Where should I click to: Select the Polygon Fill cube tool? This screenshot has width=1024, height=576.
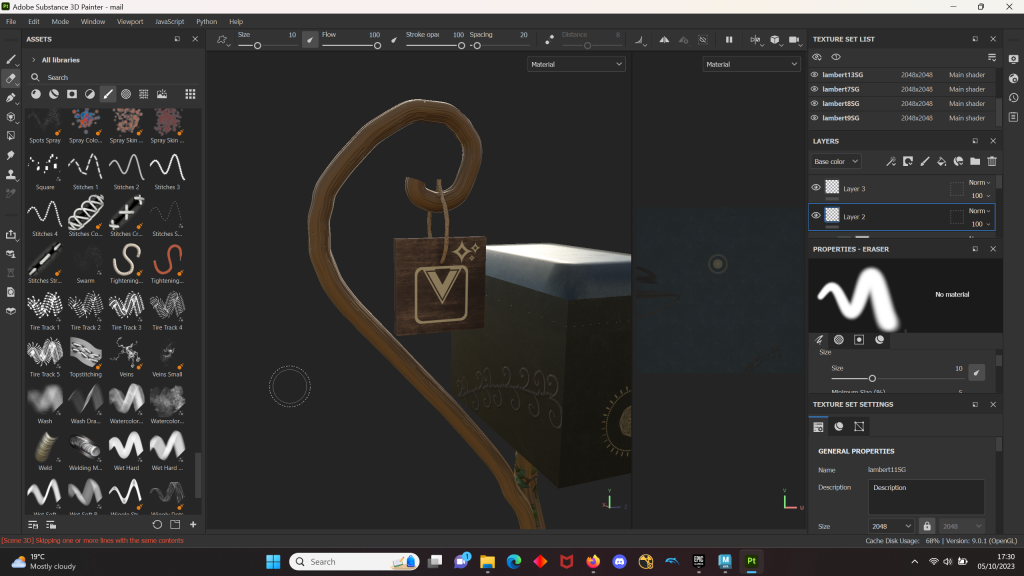click(x=11, y=117)
